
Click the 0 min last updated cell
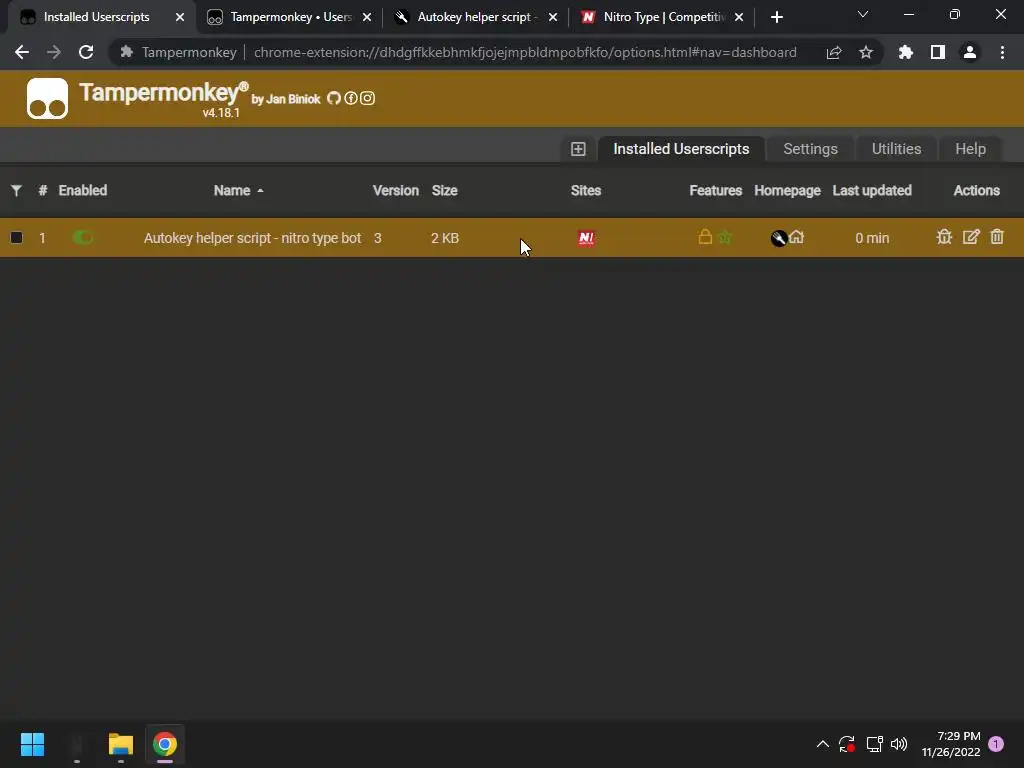coord(872,238)
